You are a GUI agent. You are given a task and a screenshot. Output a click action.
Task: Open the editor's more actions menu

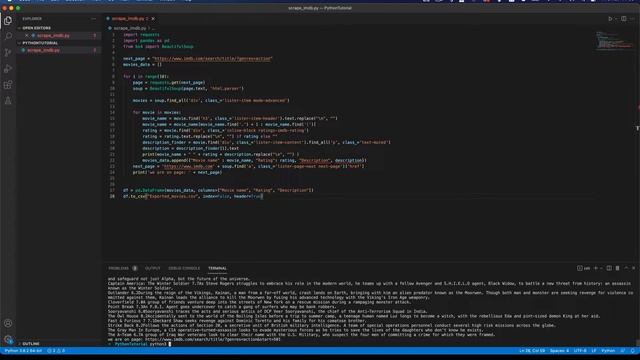click(x=633, y=19)
